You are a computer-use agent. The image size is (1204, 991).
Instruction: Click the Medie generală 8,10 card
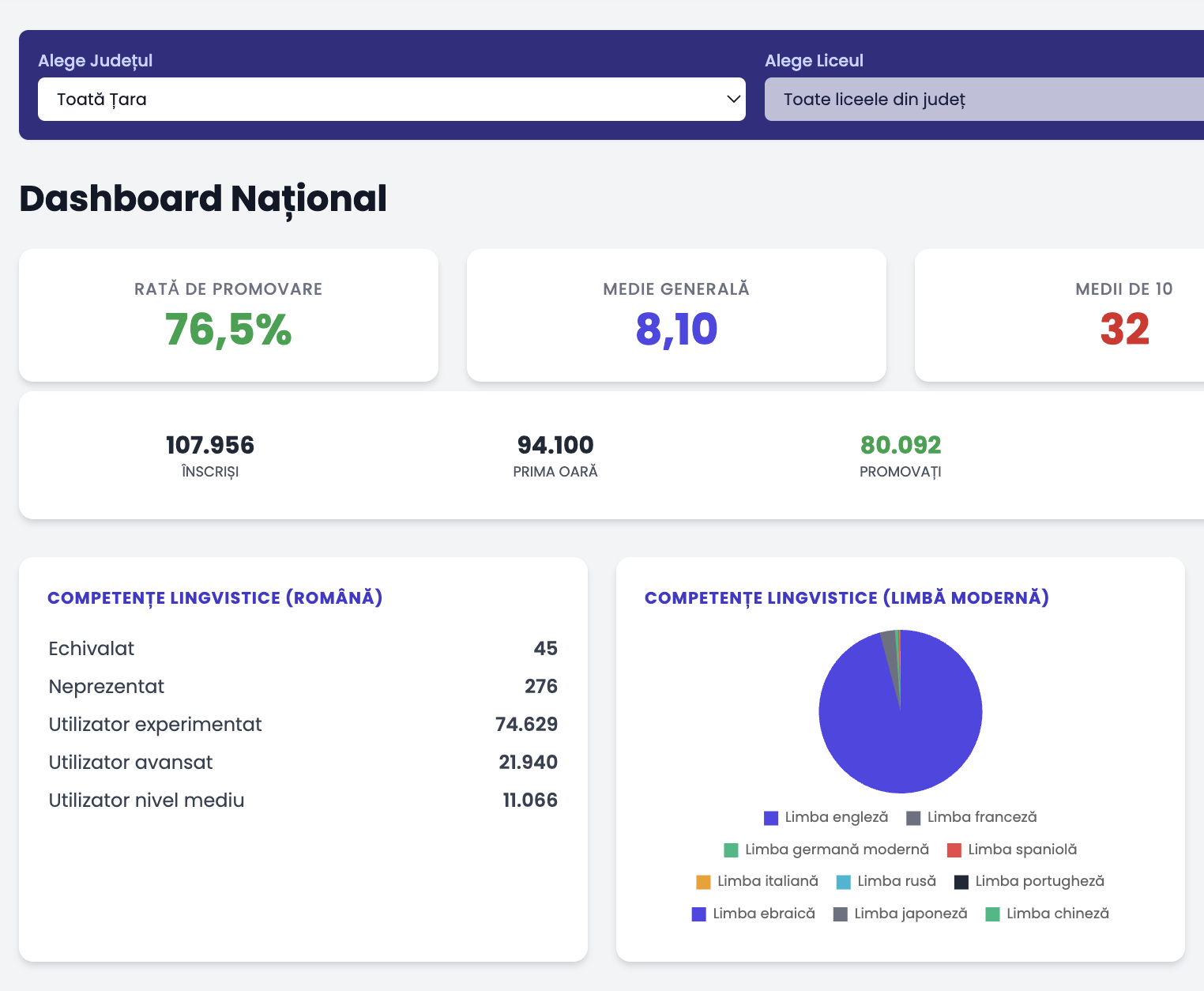pyautogui.click(x=676, y=315)
